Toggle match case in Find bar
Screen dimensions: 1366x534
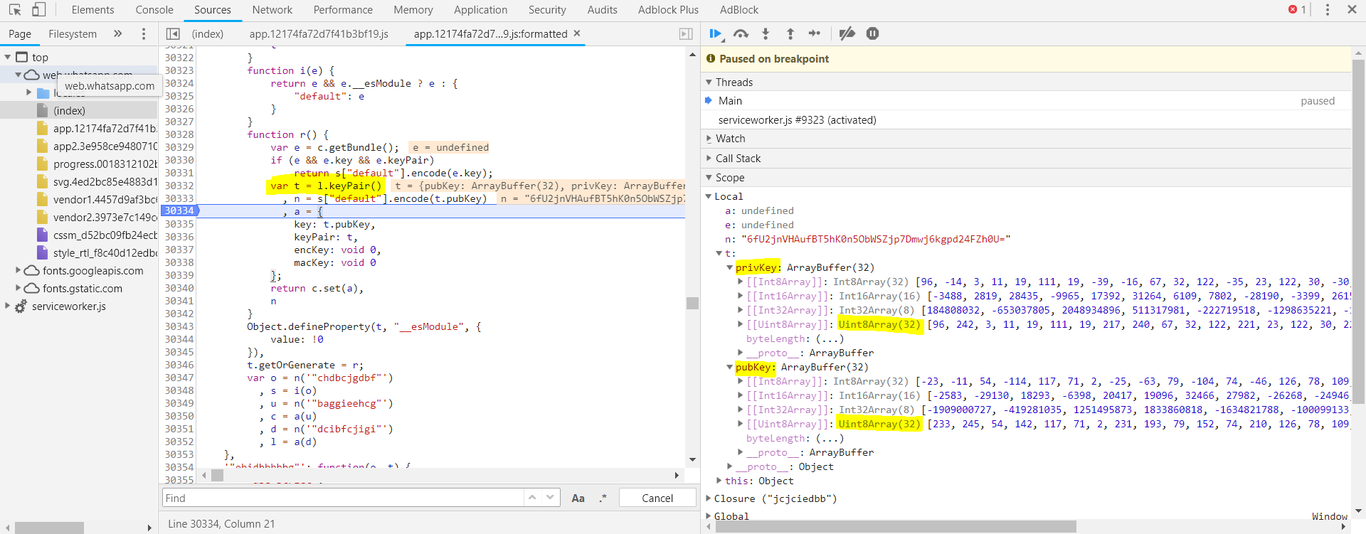[x=578, y=498]
